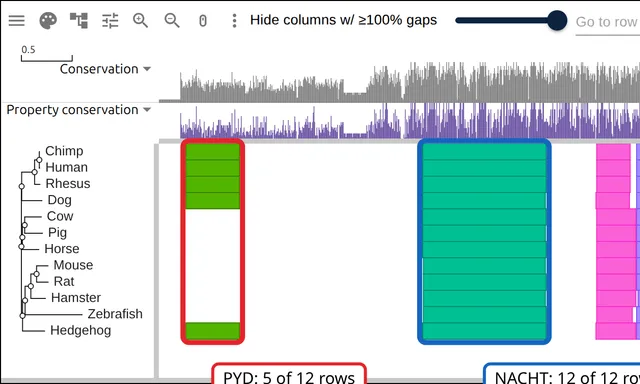
Task: Select the Zebrafish tree label
Action: pos(115,314)
